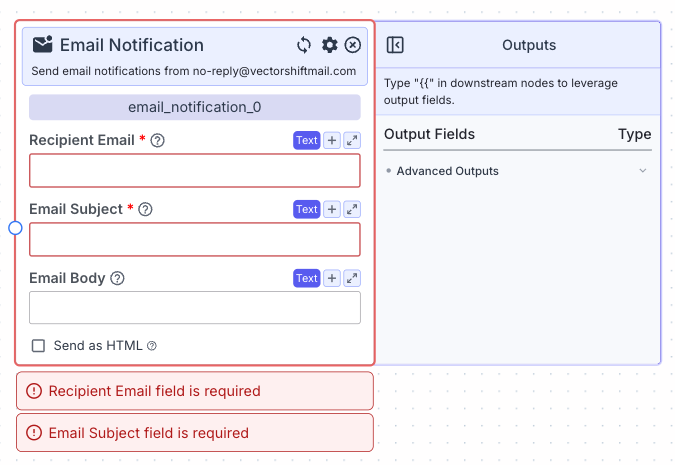Expand the Email Subject field editor
The width and height of the screenshot is (675, 465).
pos(352,209)
